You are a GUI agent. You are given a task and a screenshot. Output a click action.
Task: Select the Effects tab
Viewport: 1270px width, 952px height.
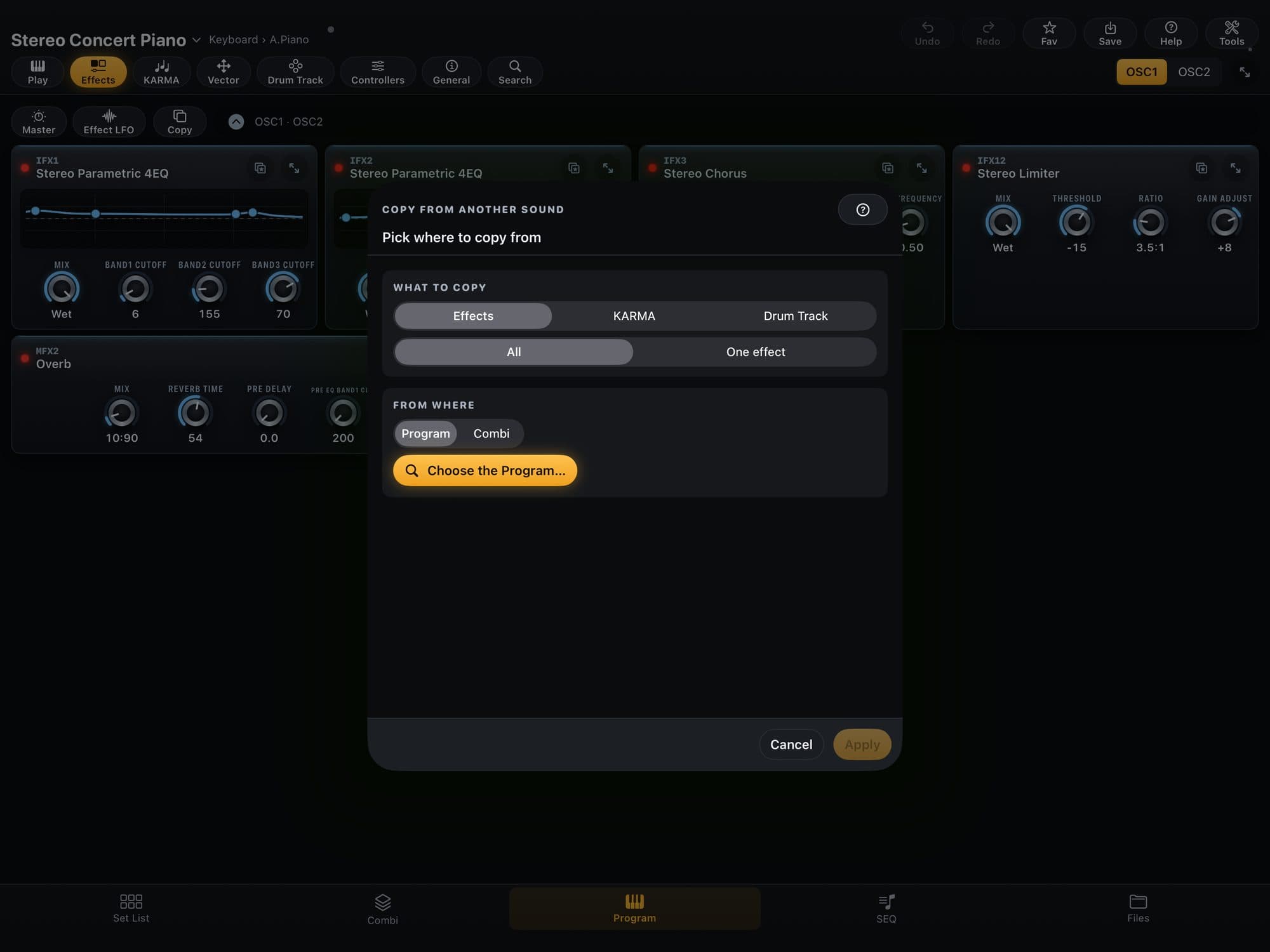98,72
